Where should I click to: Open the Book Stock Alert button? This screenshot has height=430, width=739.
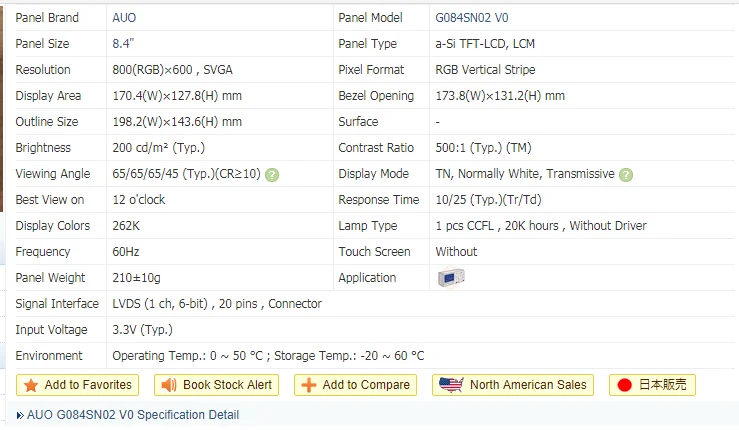click(x=216, y=385)
